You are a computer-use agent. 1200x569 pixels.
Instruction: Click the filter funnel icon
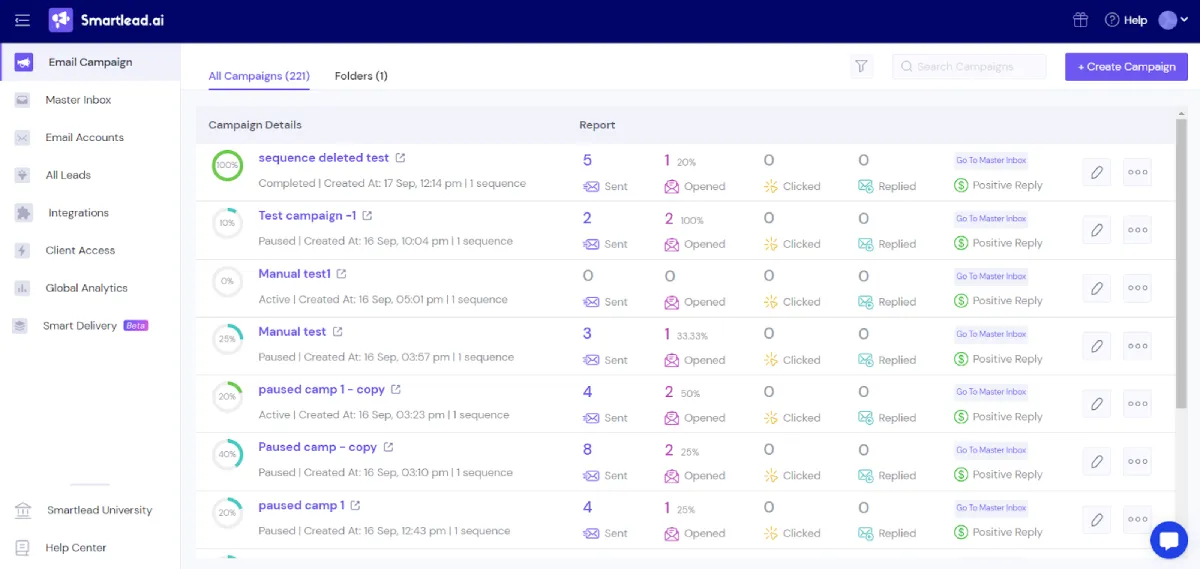coord(861,67)
